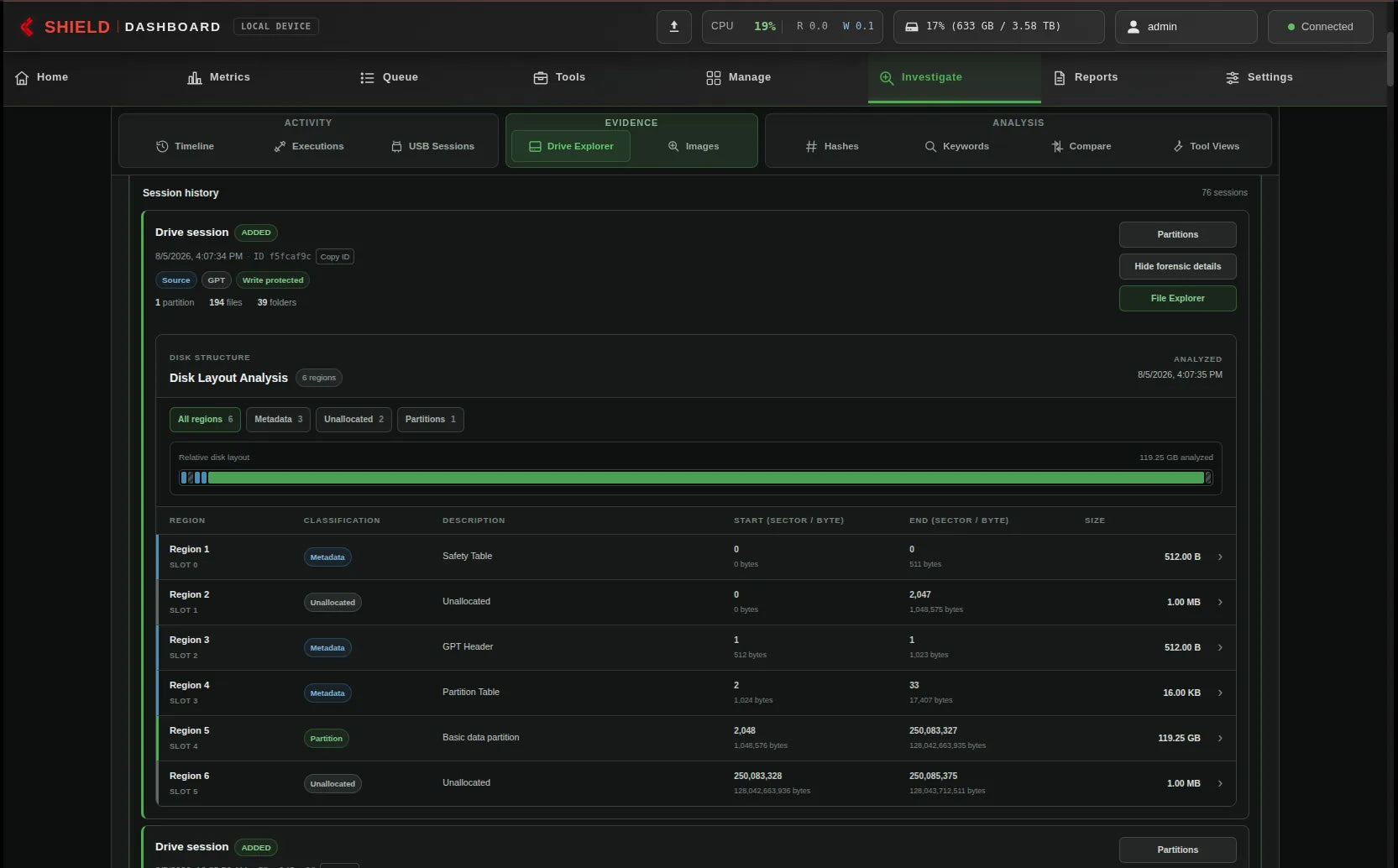Expand Region 1 Safety Table chevron
Viewport: 1398px width, 868px height.
coord(1220,557)
